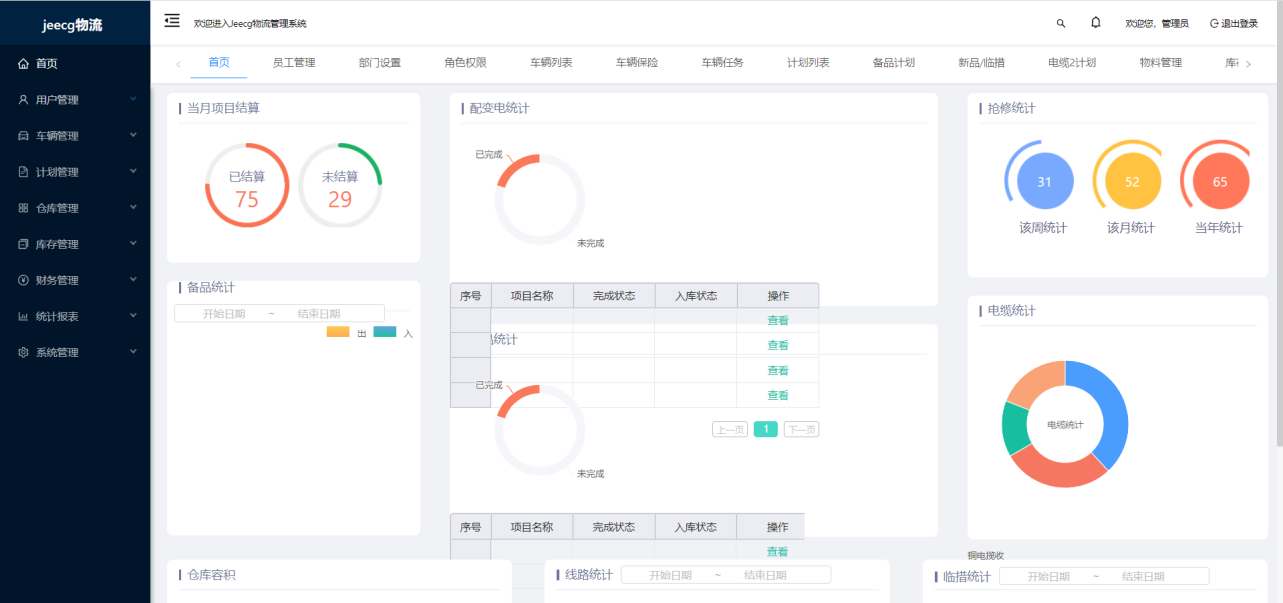Click the green segment of 电缆统计 donut
The image size is (1283, 603).
1016,428
